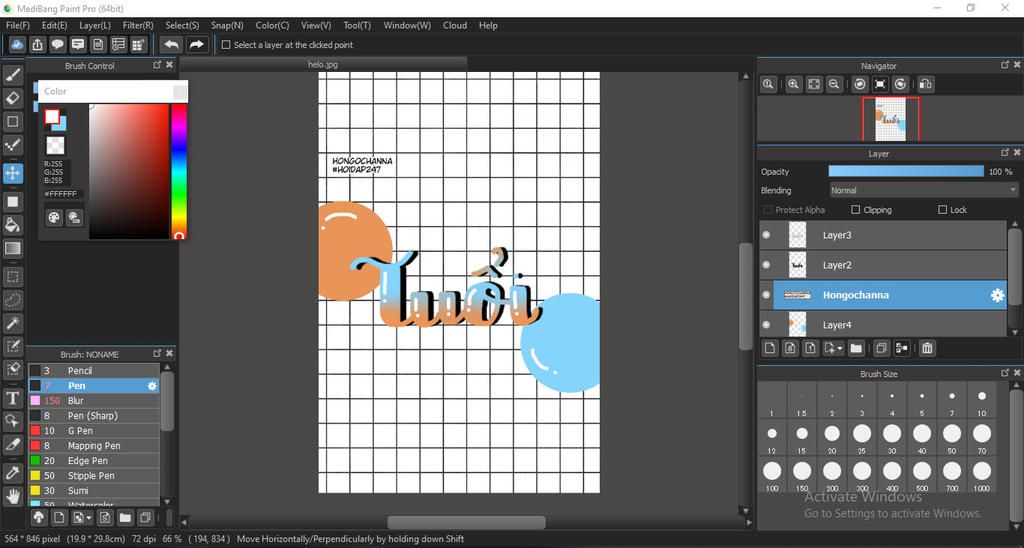
Task: Activate the Move tool
Action: [x=12, y=173]
